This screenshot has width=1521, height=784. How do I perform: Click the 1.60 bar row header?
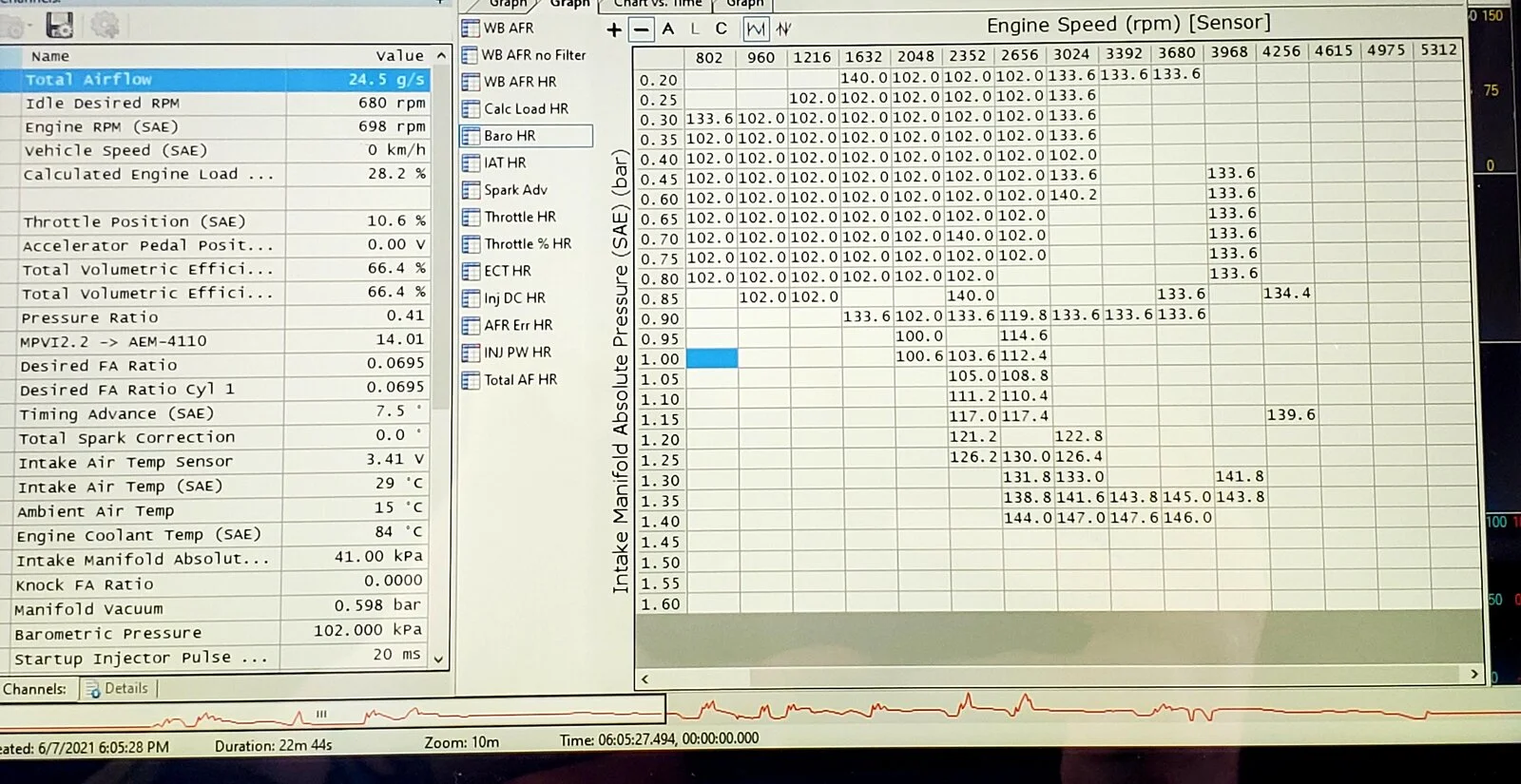point(660,604)
